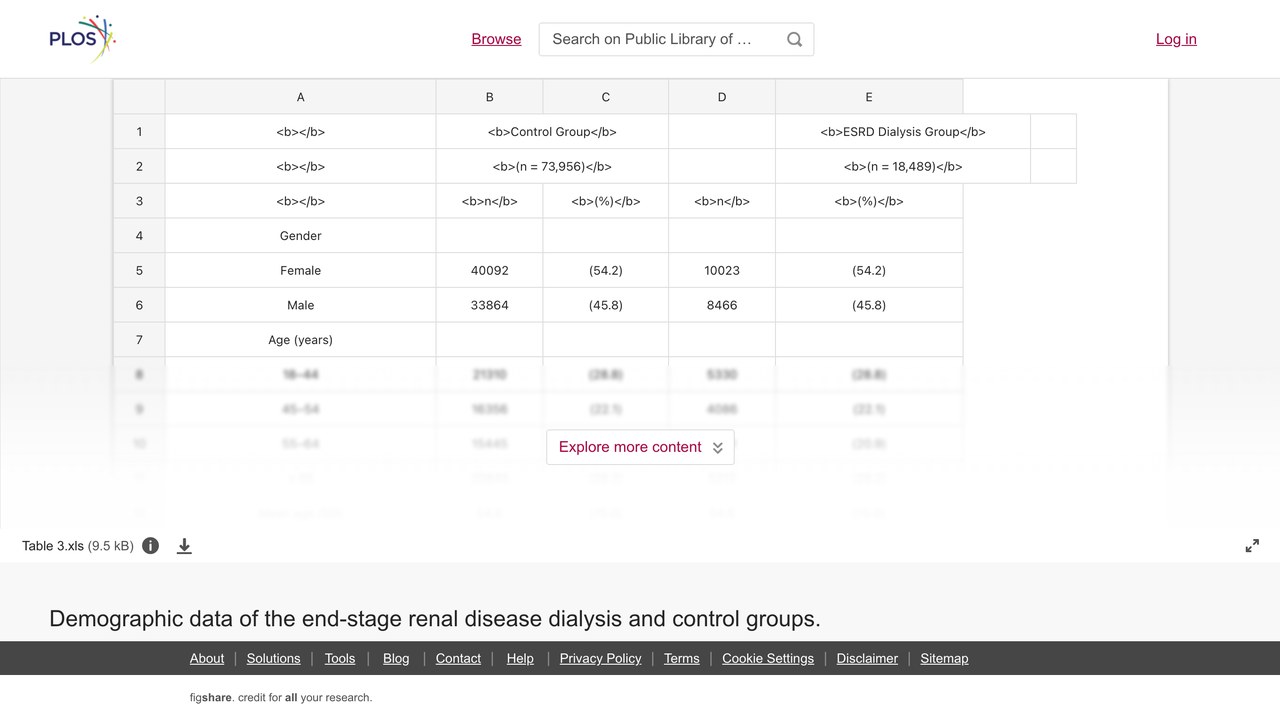Open the Solutions footer link
The width and height of the screenshot is (1280, 720).
tap(274, 658)
